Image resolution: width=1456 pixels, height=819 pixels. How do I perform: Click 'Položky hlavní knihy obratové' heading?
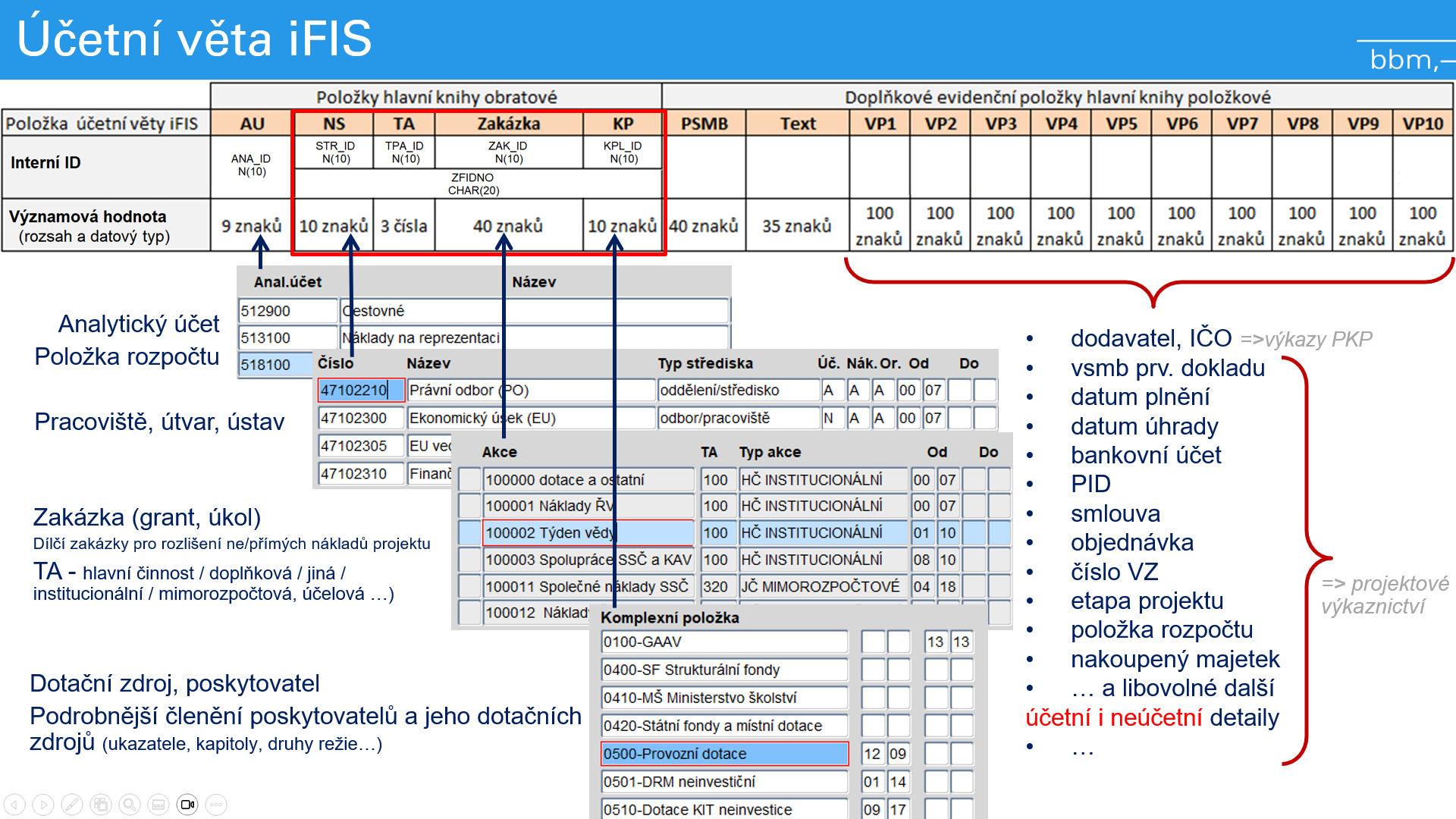click(437, 97)
